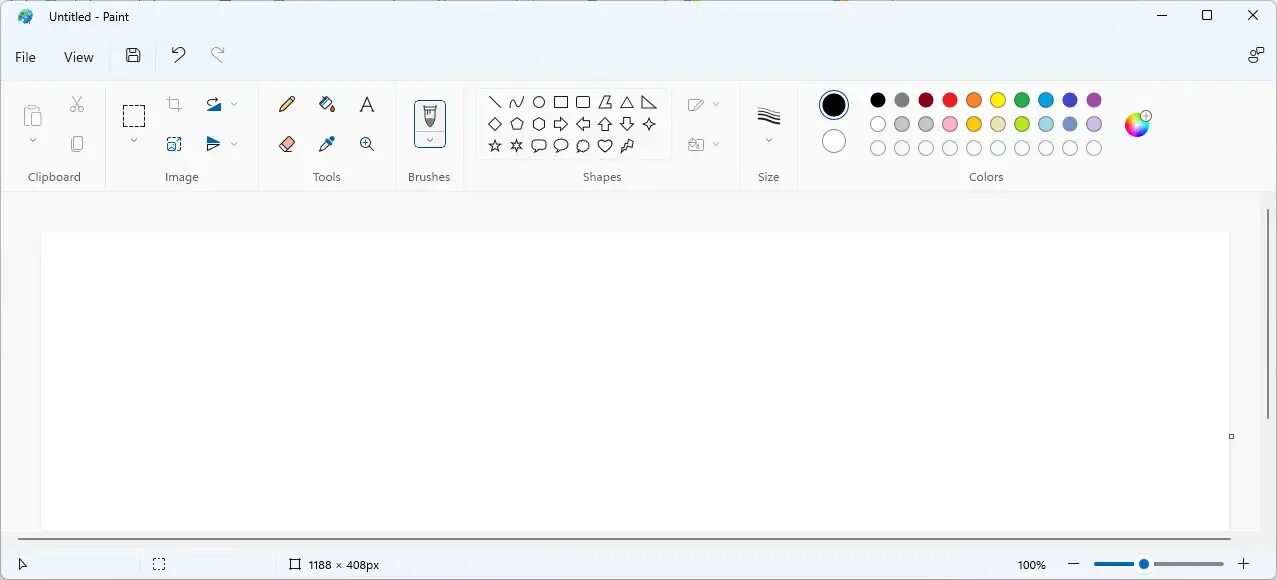This screenshot has width=1277, height=580.
Task: Click the vertical scrollbar
Action: pyautogui.click(x=1268, y=314)
